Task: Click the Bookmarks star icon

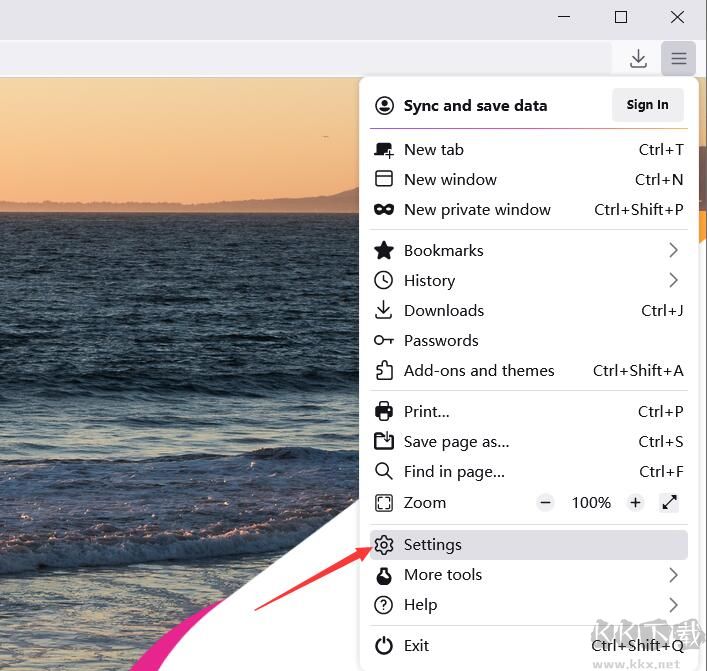Action: (x=384, y=251)
